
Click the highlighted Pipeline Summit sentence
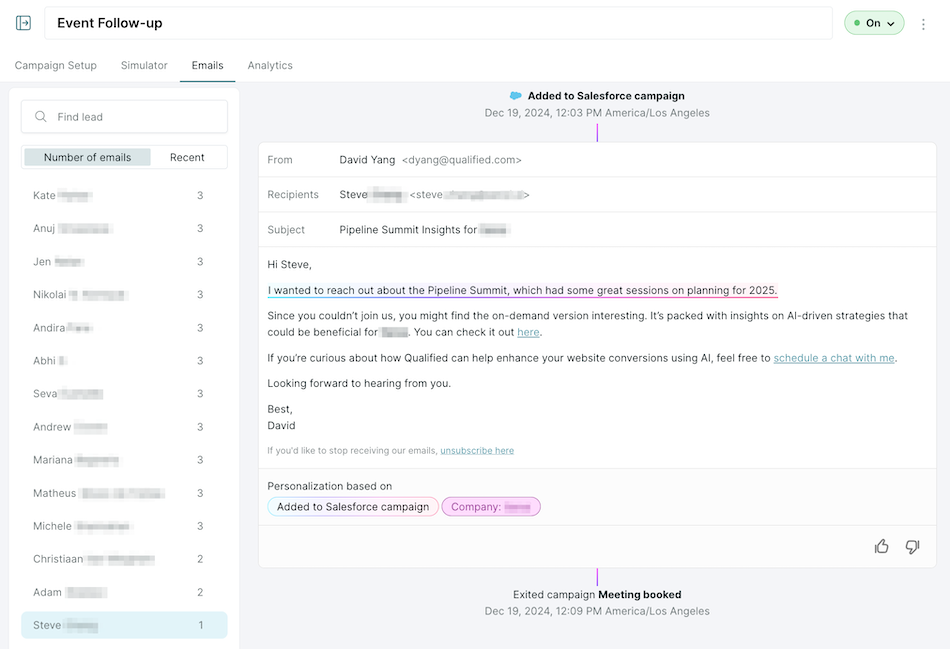coord(522,290)
